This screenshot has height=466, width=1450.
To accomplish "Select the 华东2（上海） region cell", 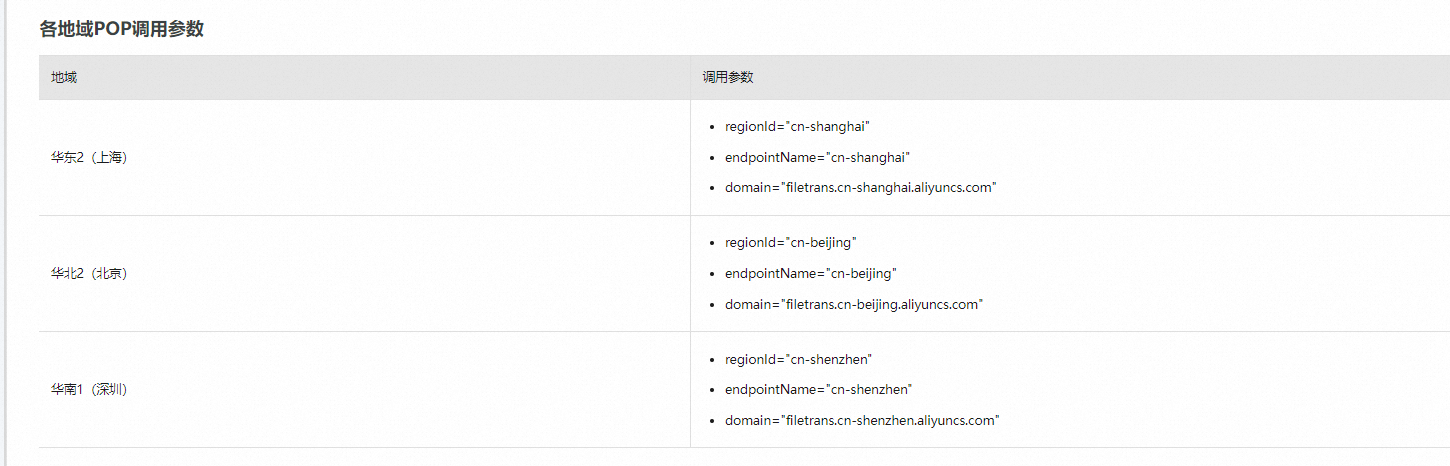I will pyautogui.click(x=89, y=158).
